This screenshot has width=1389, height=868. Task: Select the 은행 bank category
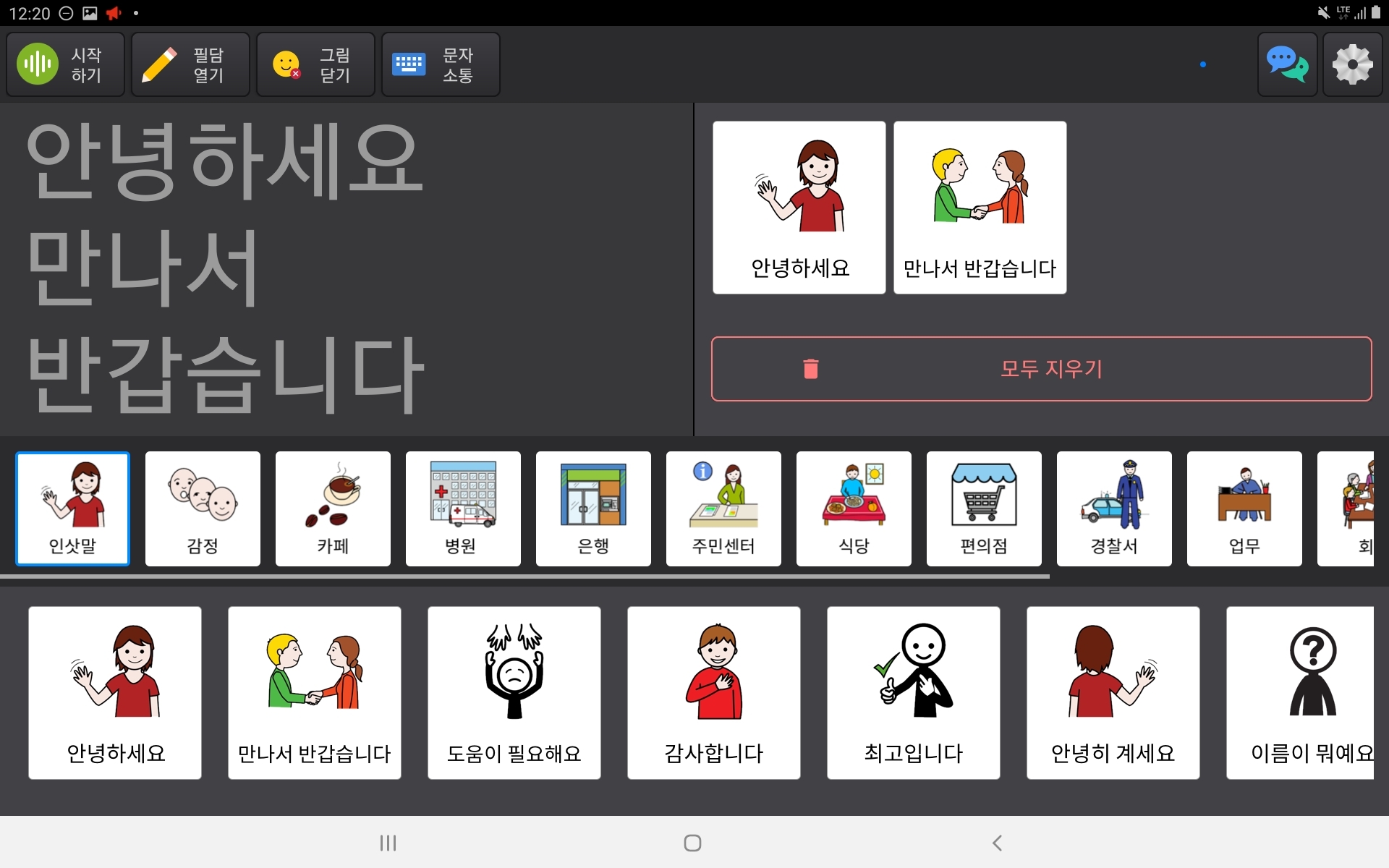tap(593, 509)
